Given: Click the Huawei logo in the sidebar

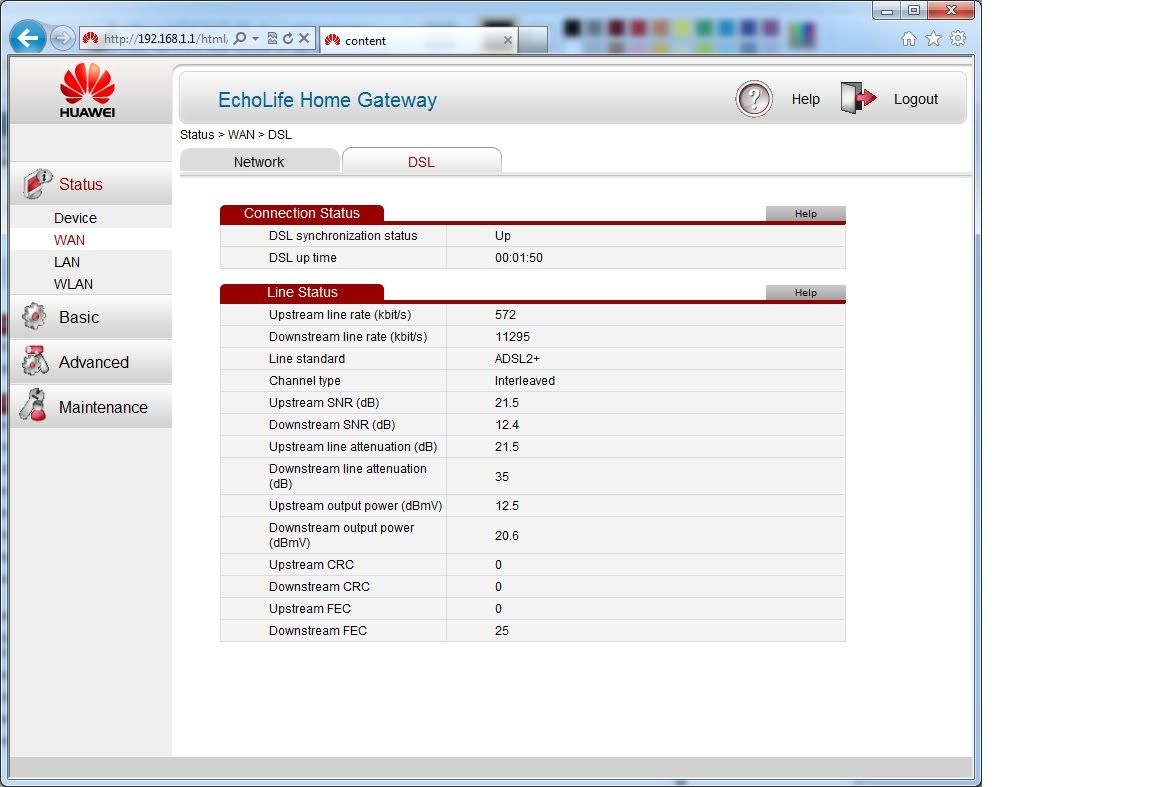Looking at the screenshot, I should tap(87, 90).
